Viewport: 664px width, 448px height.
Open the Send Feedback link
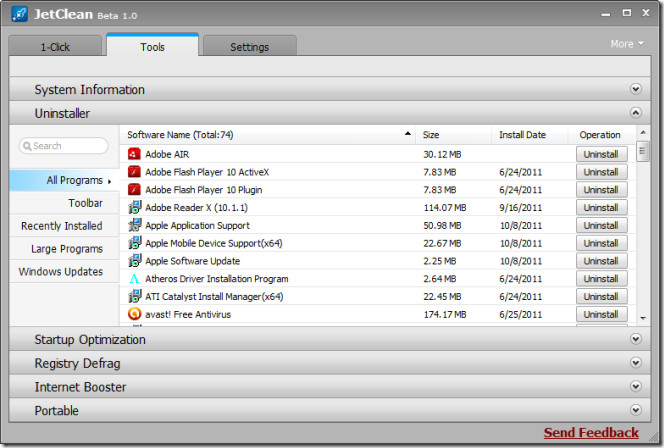591,432
